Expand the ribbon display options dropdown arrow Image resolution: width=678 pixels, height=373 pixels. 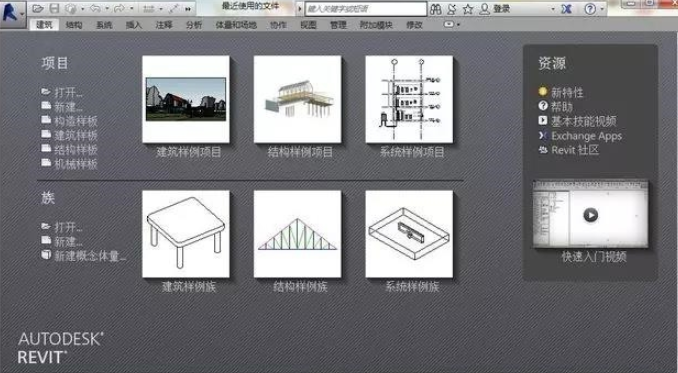click(x=458, y=25)
